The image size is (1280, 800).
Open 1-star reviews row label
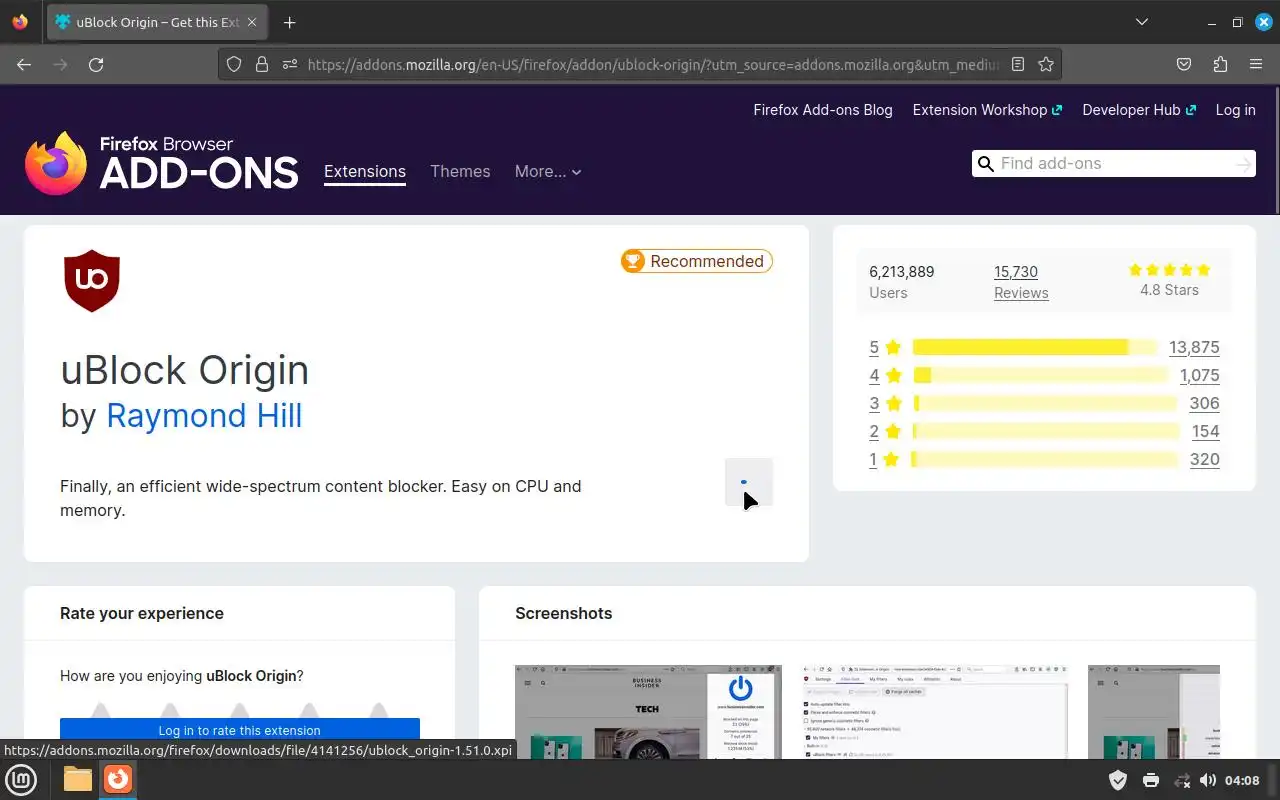pyautogui.click(x=885, y=459)
